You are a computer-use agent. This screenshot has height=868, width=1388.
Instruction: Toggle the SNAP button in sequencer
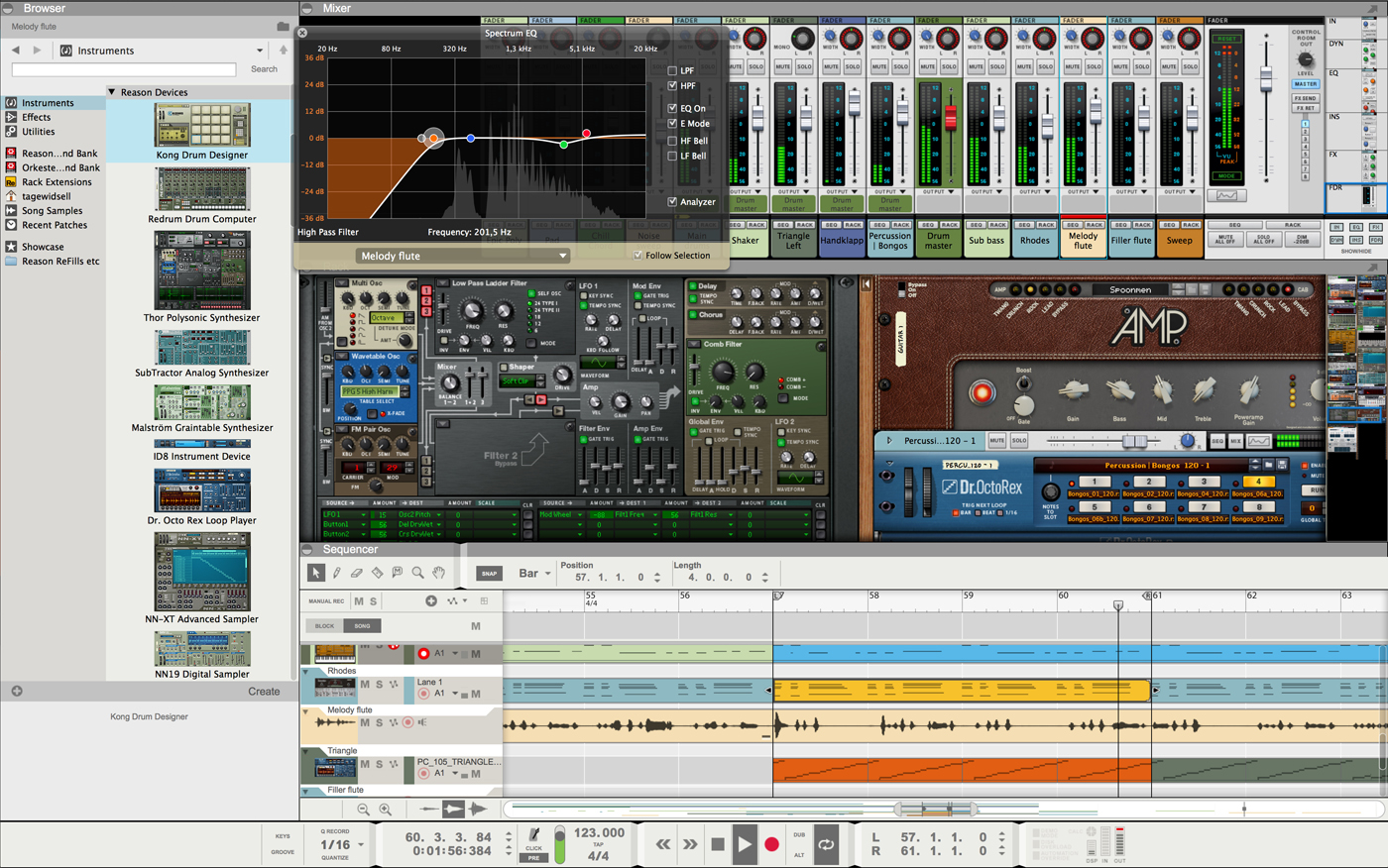click(x=489, y=574)
